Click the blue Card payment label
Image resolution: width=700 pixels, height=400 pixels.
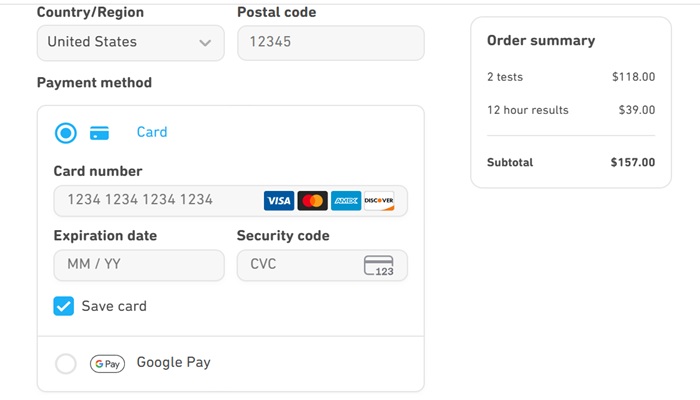pos(152,132)
